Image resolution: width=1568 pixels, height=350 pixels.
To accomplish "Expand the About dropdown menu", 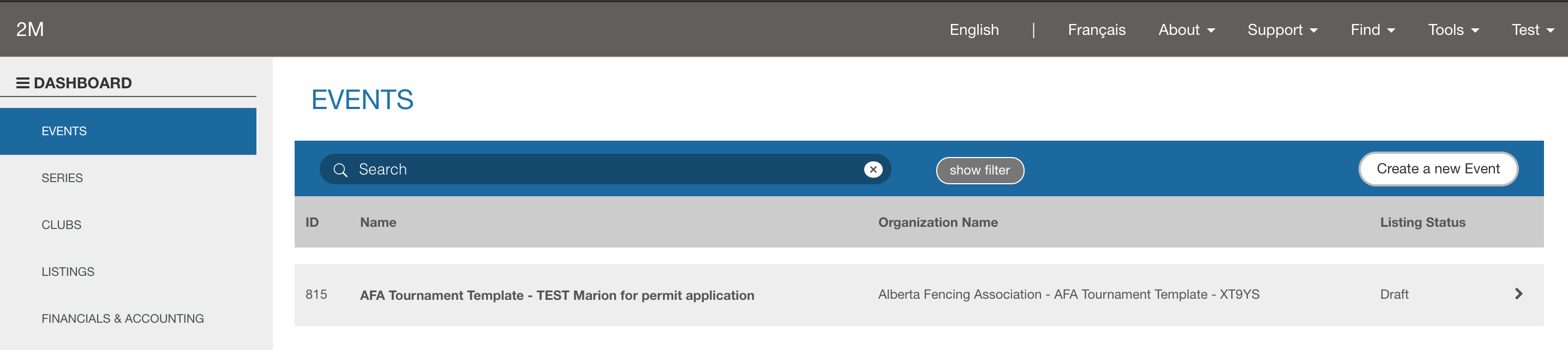I will (x=1186, y=30).
